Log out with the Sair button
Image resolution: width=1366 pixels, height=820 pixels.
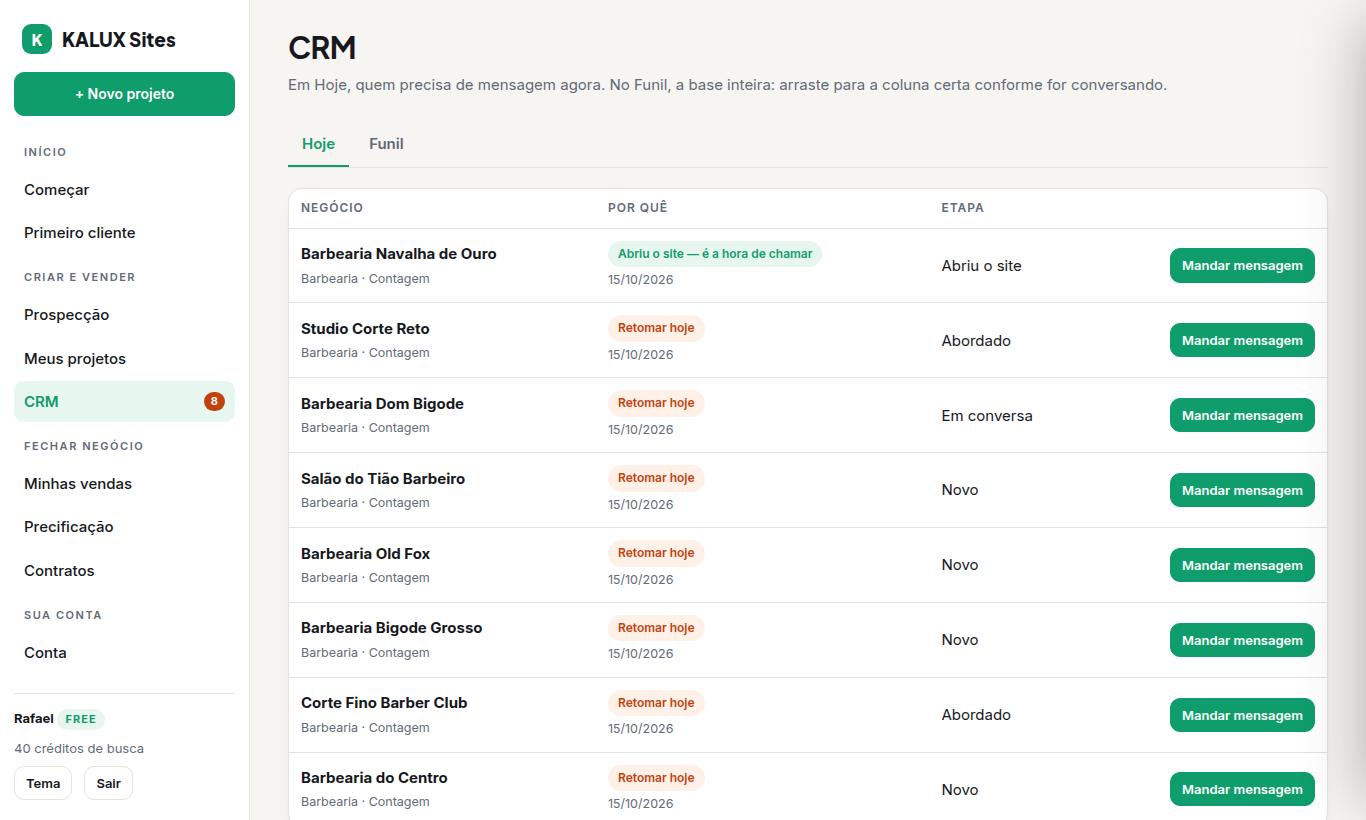(x=109, y=784)
